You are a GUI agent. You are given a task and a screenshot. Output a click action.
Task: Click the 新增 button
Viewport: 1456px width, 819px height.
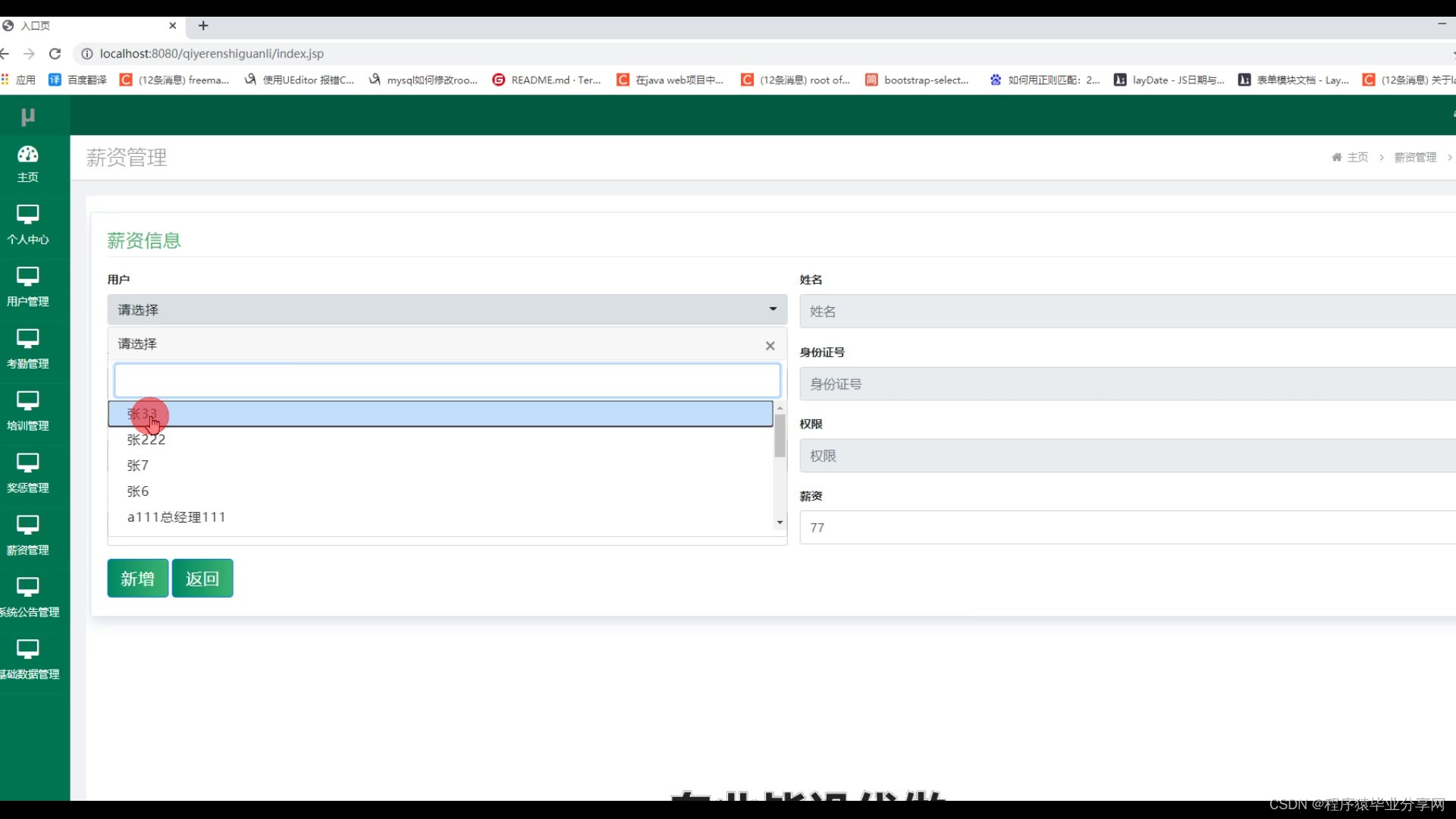coord(137,579)
